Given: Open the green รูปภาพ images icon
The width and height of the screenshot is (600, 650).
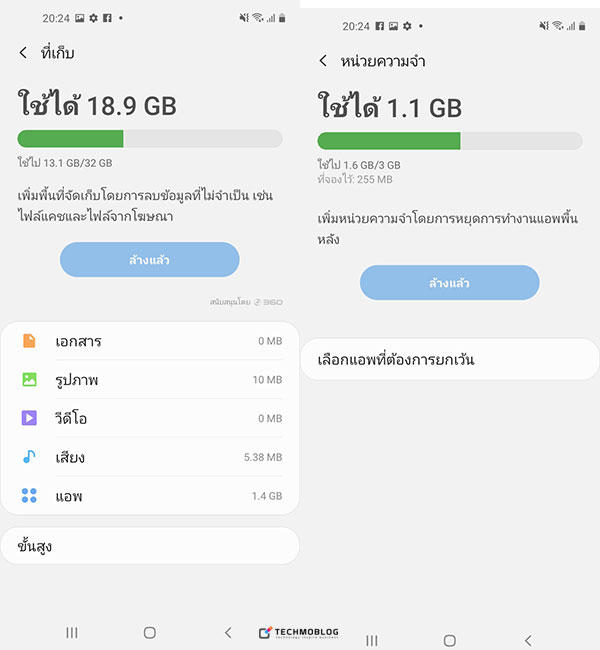Looking at the screenshot, I should click(x=29, y=379).
